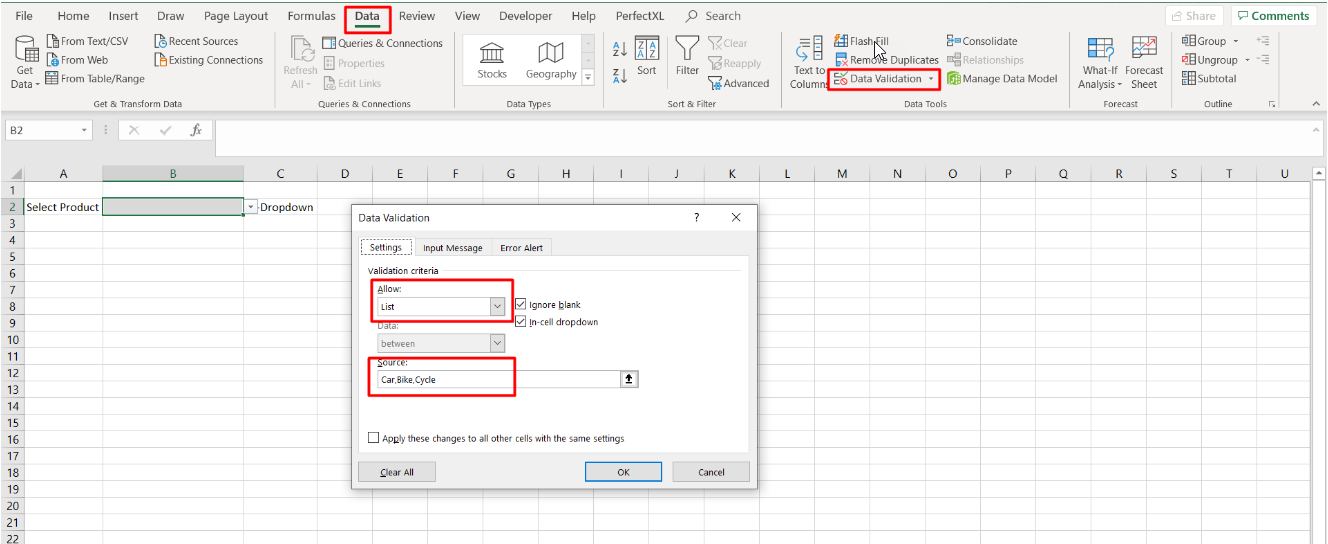Expand the Data Types gallery

pos(588,77)
